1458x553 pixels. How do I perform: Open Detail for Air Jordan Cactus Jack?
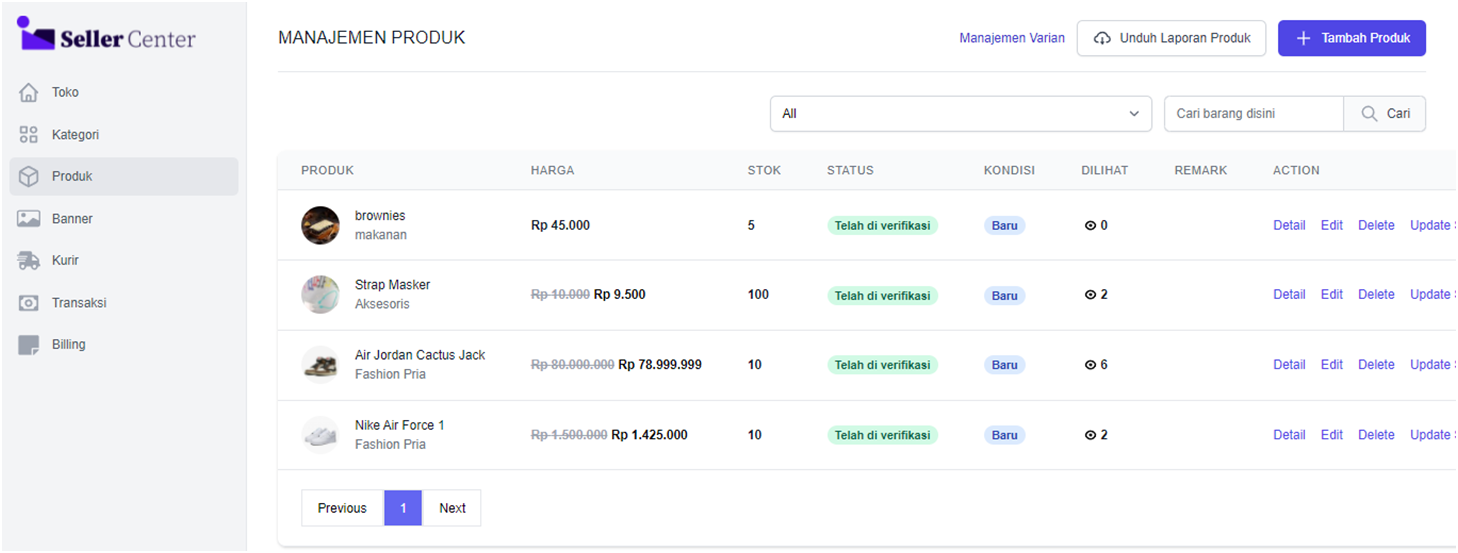1289,365
